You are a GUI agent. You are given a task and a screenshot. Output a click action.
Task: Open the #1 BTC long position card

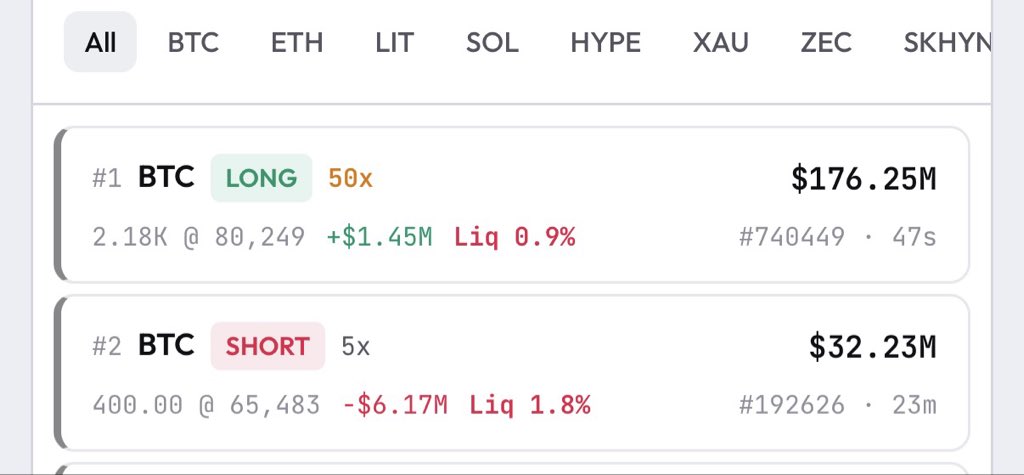511,205
